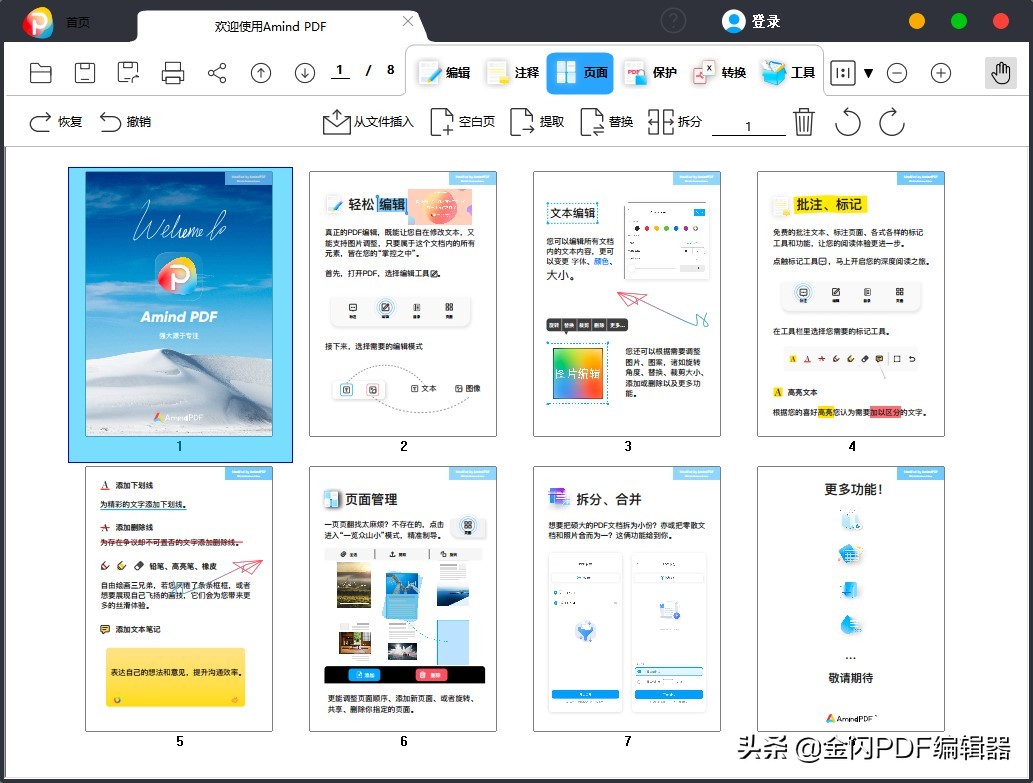Click the 撤销 undo button

tap(125, 122)
